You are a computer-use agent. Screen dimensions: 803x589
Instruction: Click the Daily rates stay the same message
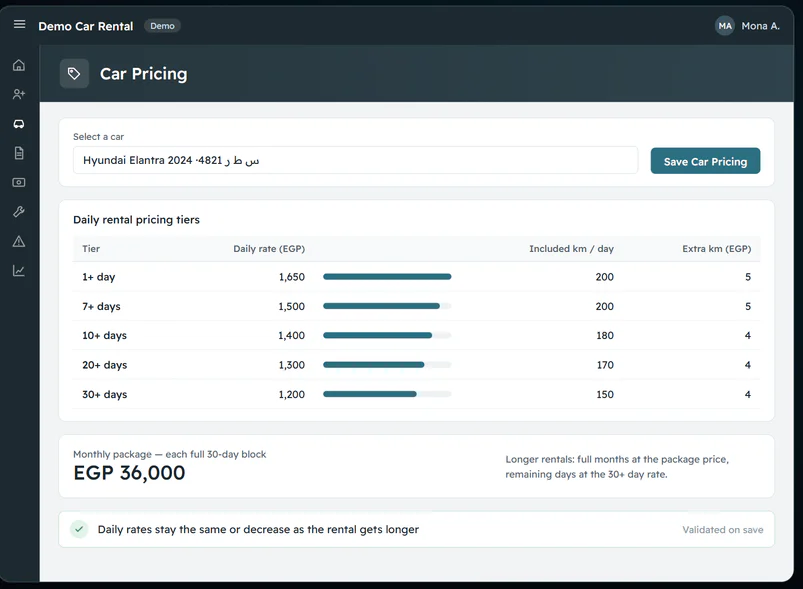[258, 530]
